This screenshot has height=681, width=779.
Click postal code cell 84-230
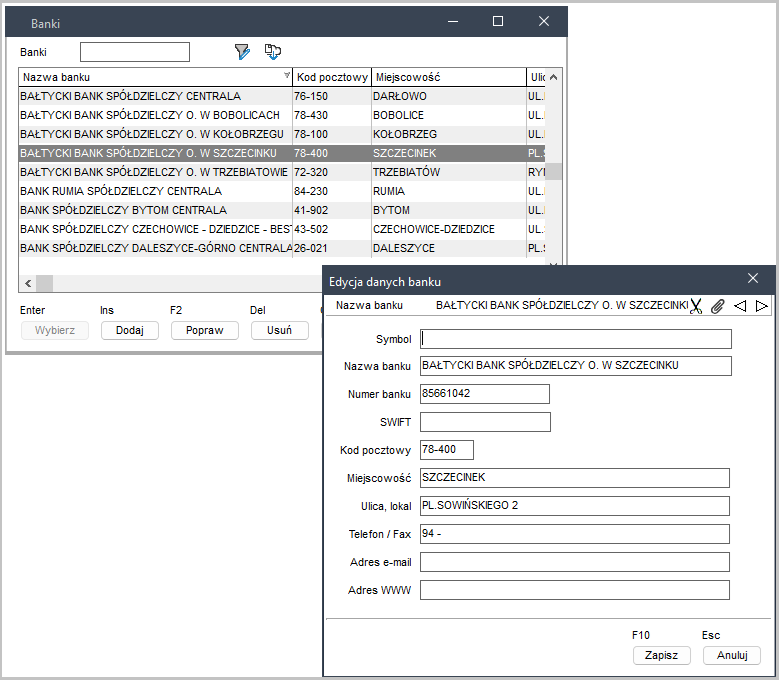(x=332, y=191)
